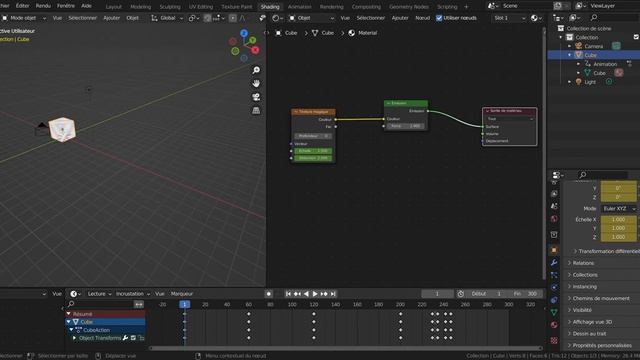Toggle only-show-selected filter in timeline
Image resolution: width=640 pixels, height=360 pixels.
point(139,304)
